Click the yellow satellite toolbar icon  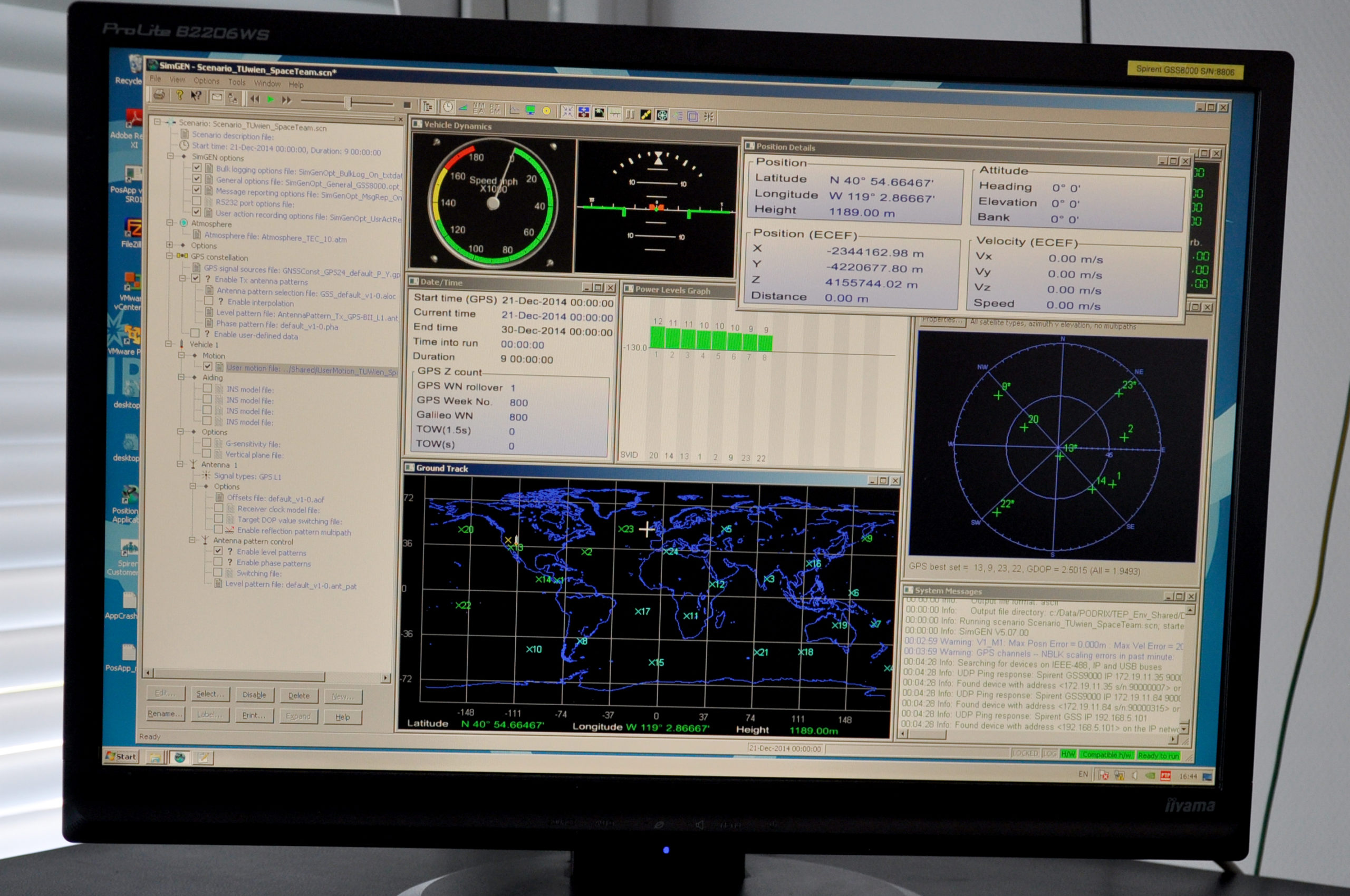point(645,114)
